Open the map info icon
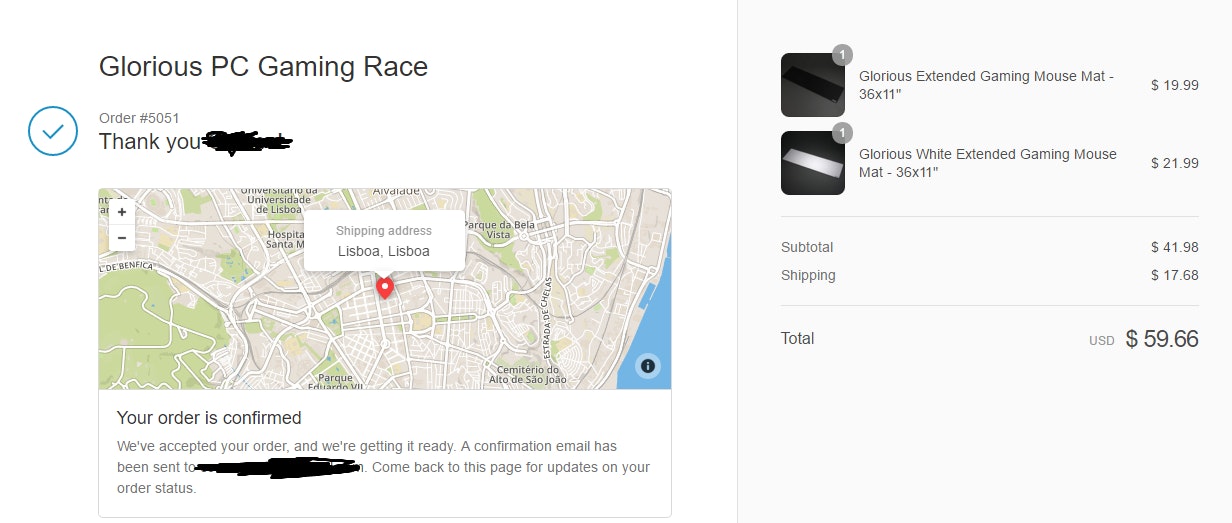This screenshot has width=1232, height=523. click(x=647, y=365)
